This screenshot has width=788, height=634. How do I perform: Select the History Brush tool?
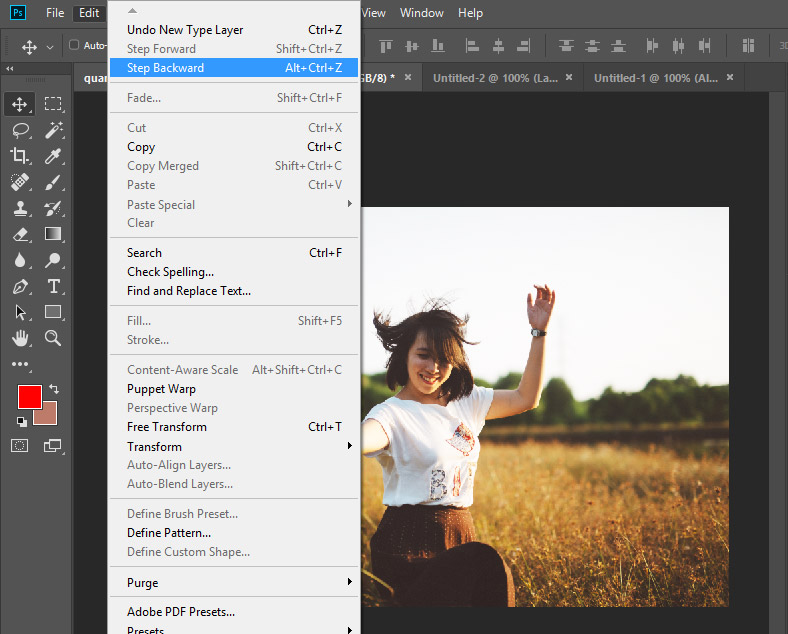tap(53, 208)
